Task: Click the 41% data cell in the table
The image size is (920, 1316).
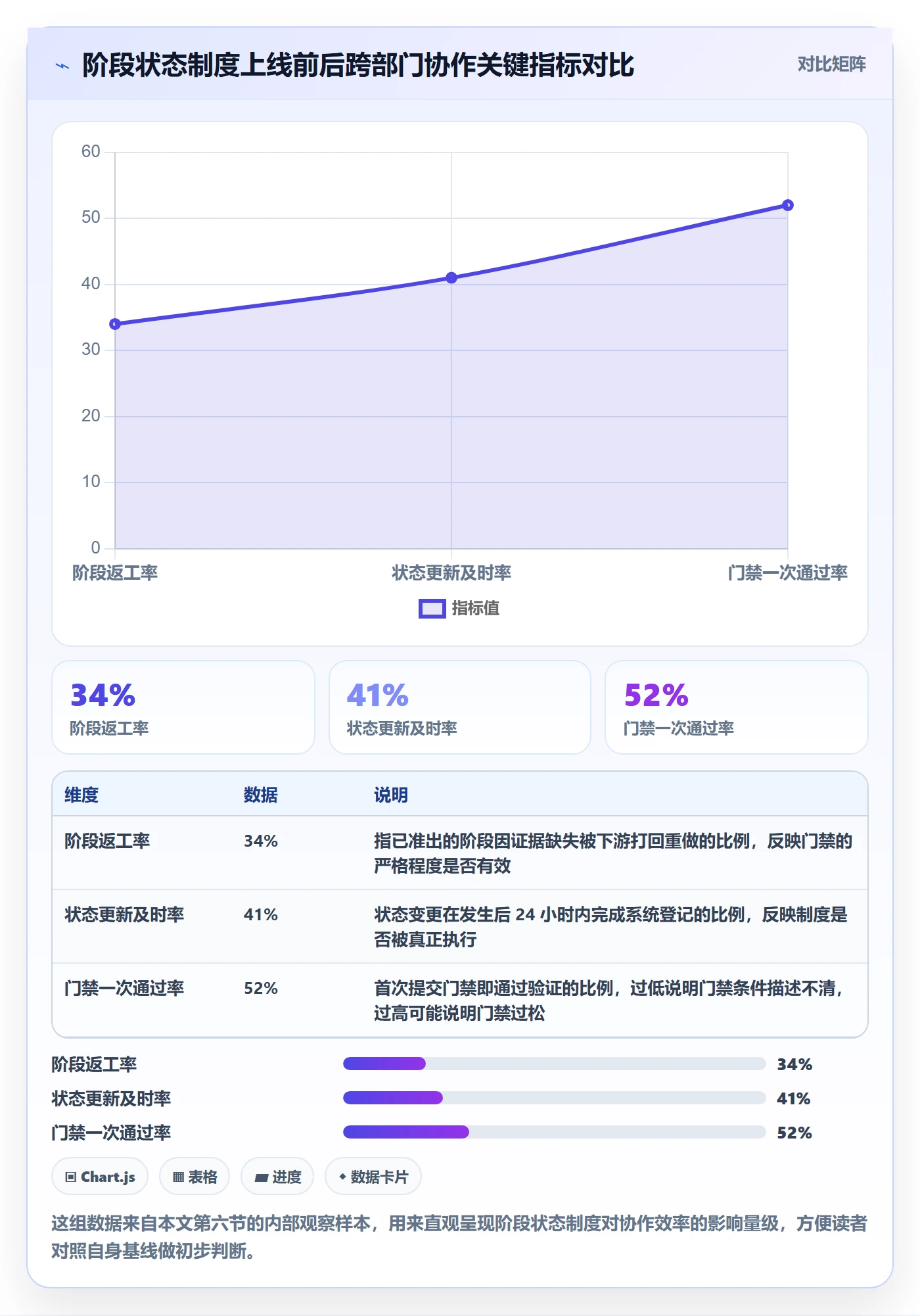Action: (x=261, y=915)
